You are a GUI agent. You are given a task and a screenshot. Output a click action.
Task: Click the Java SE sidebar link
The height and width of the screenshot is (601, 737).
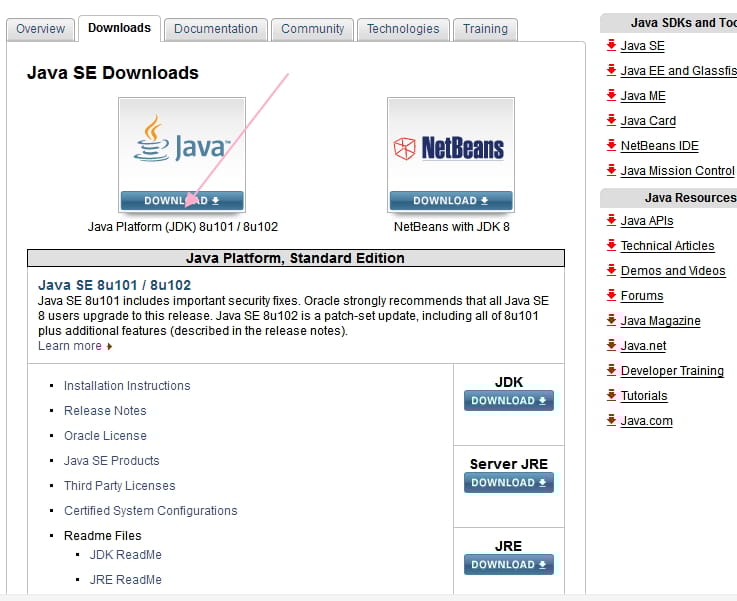[643, 46]
